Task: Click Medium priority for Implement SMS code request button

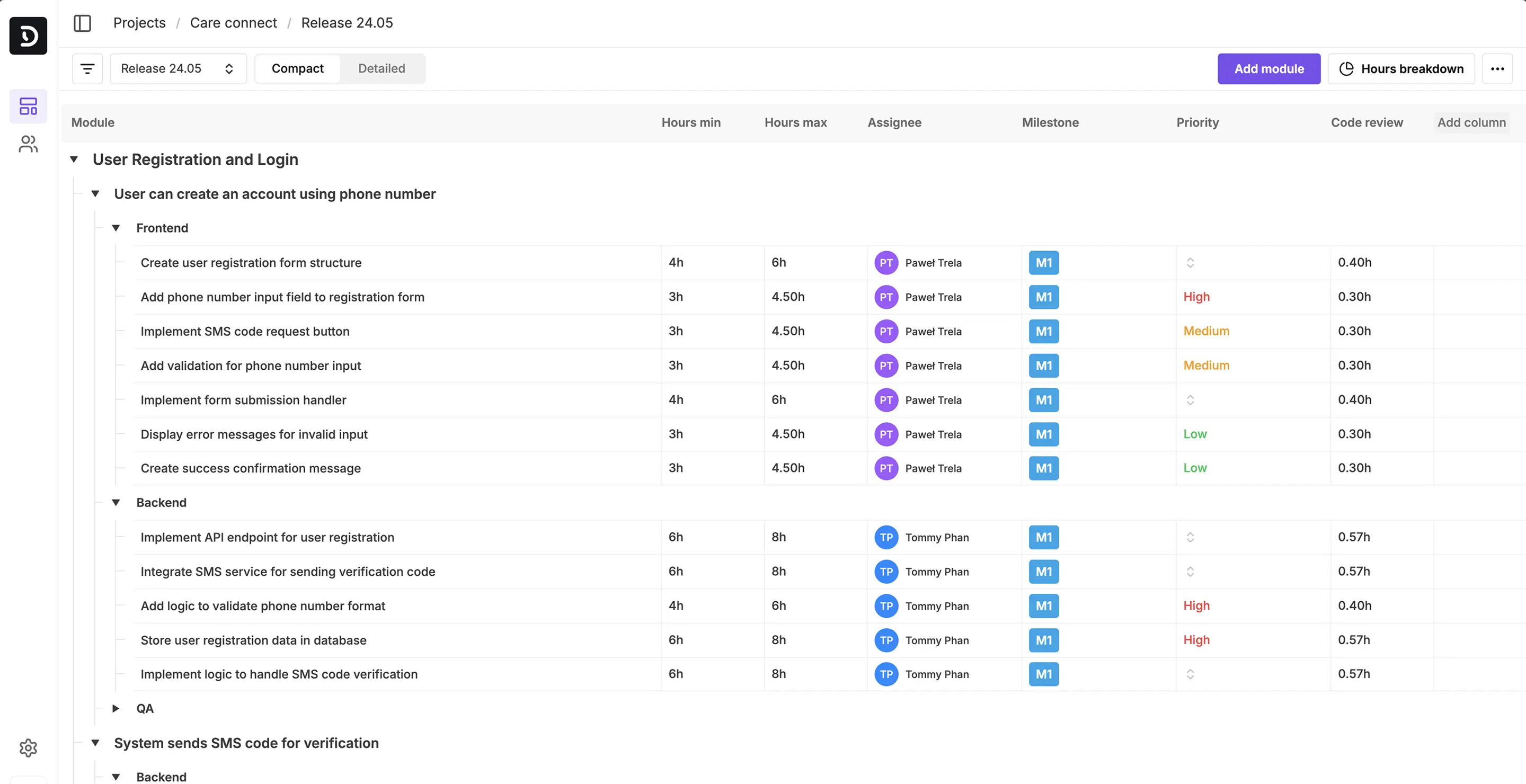Action: click(x=1206, y=332)
